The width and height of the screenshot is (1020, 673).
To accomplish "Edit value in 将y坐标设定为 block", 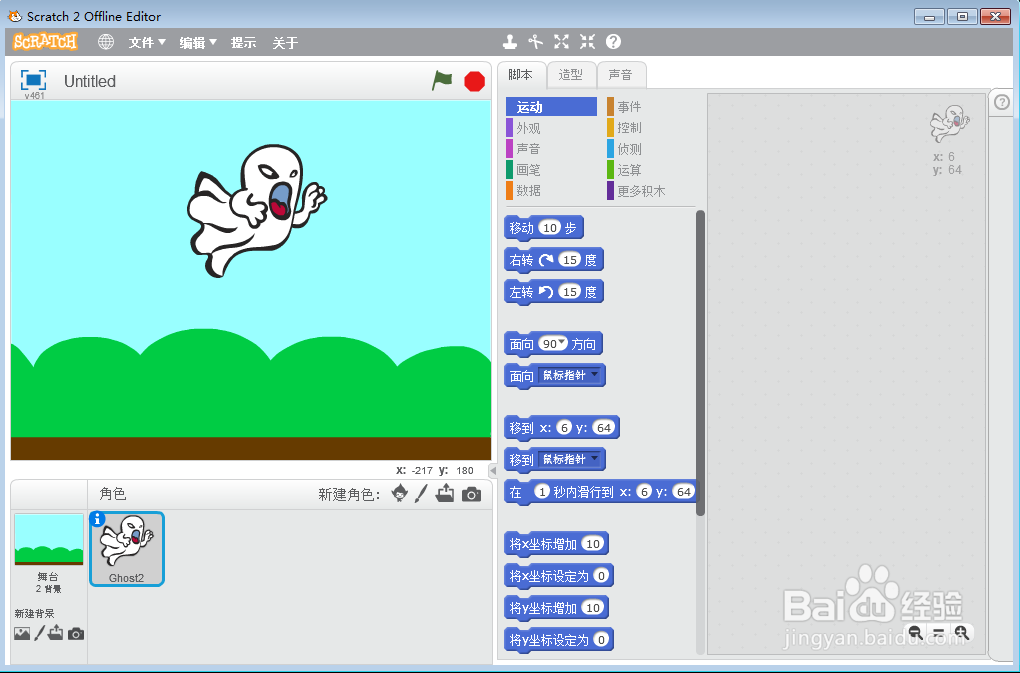I will pos(601,639).
